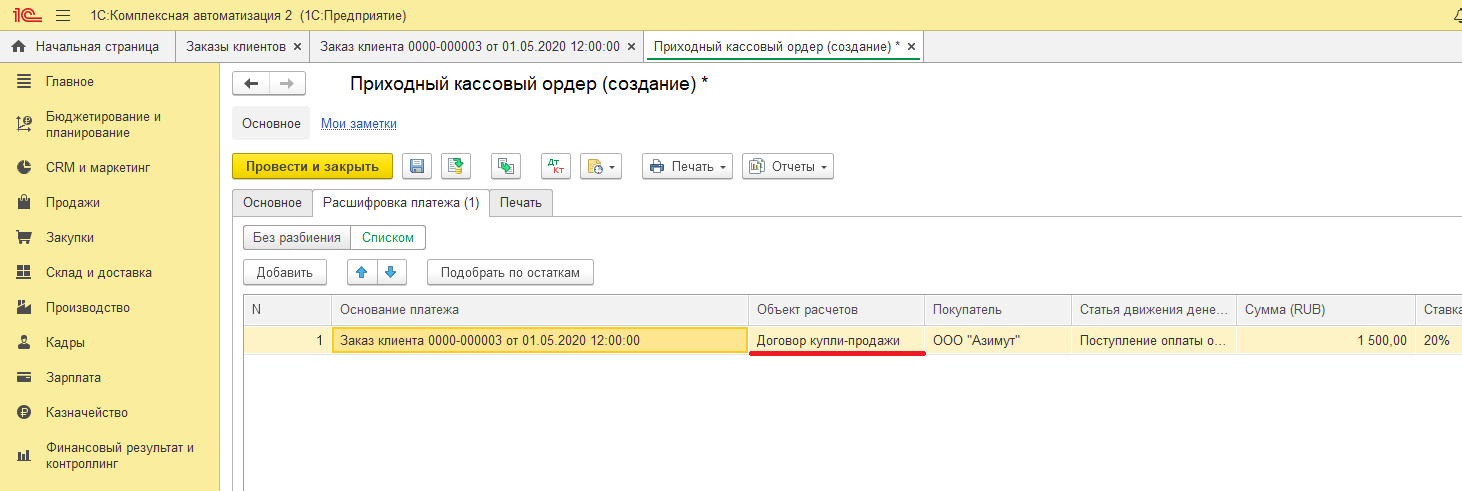Show Дт/Кт postings icon

tap(556, 167)
